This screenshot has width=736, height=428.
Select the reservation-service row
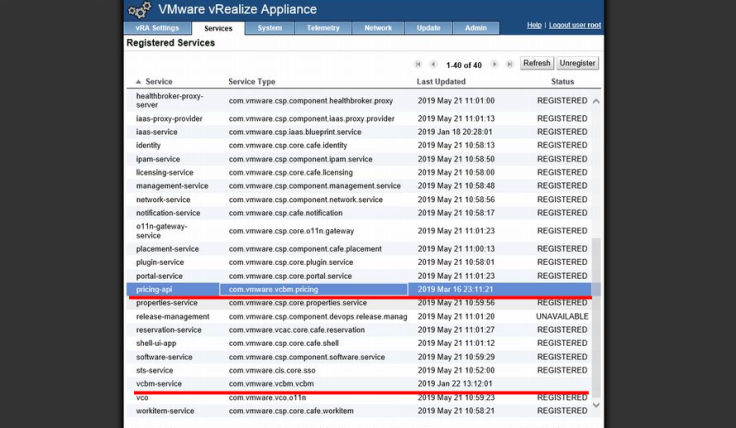[x=359, y=330]
